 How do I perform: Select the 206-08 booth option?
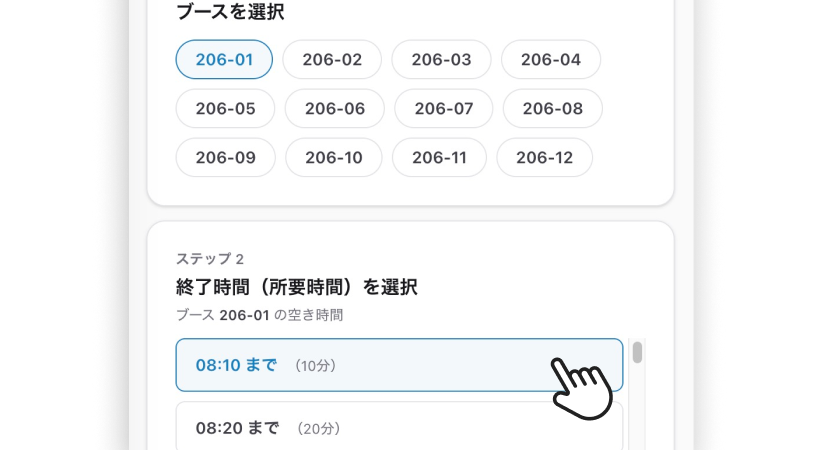pos(552,108)
